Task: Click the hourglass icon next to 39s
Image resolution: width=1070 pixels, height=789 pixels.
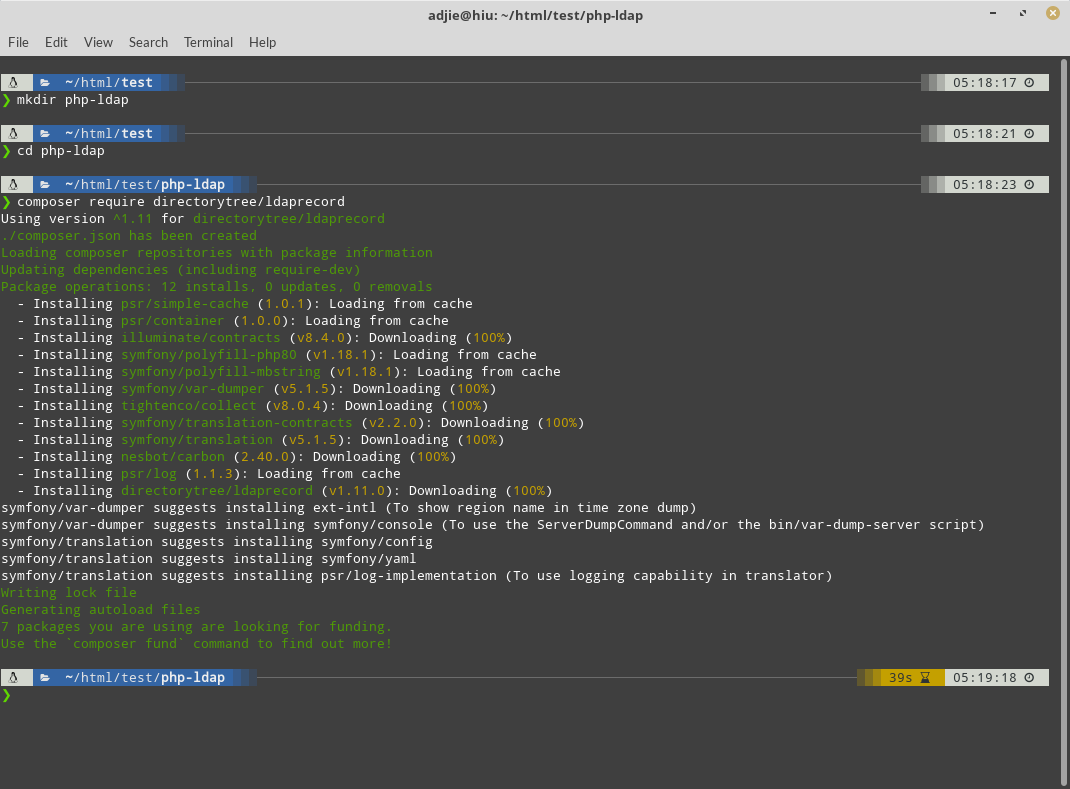Action: coord(925,678)
